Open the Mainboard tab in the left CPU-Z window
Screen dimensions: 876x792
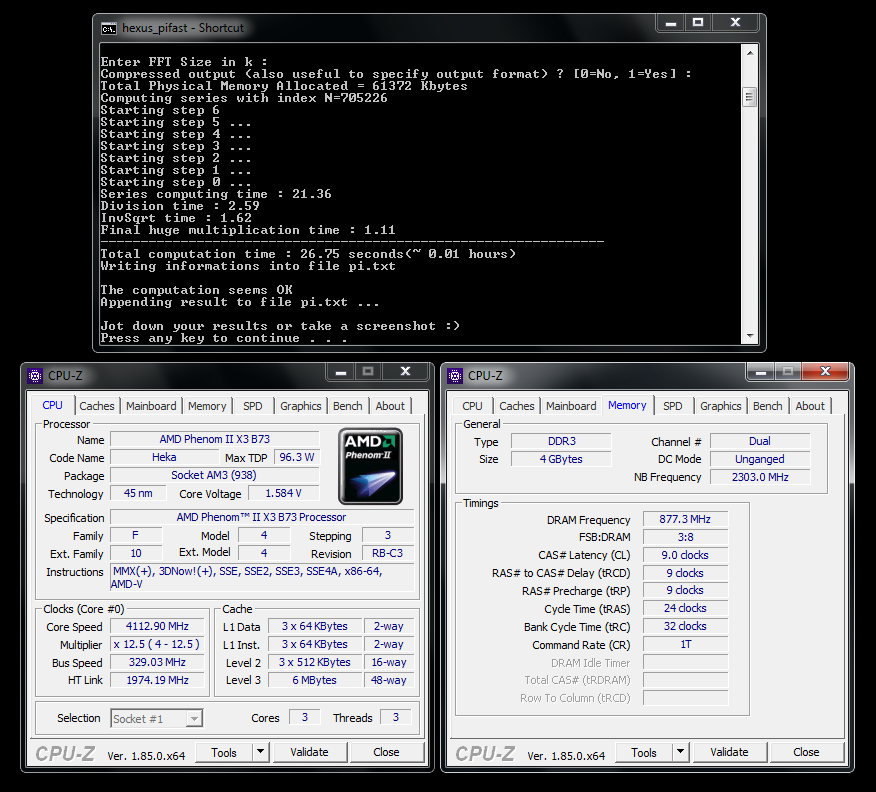pyautogui.click(x=151, y=406)
